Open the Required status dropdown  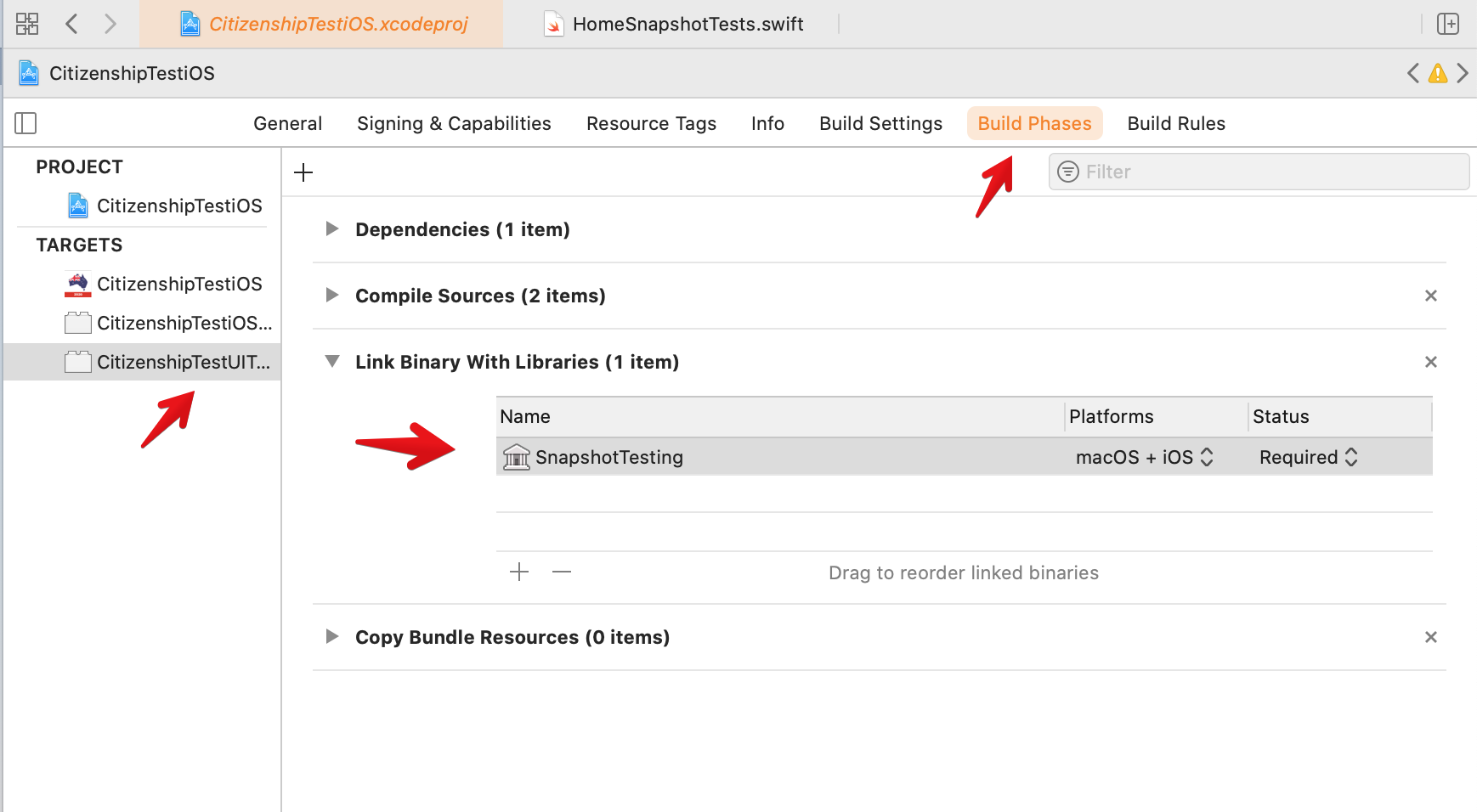pyautogui.click(x=1309, y=457)
